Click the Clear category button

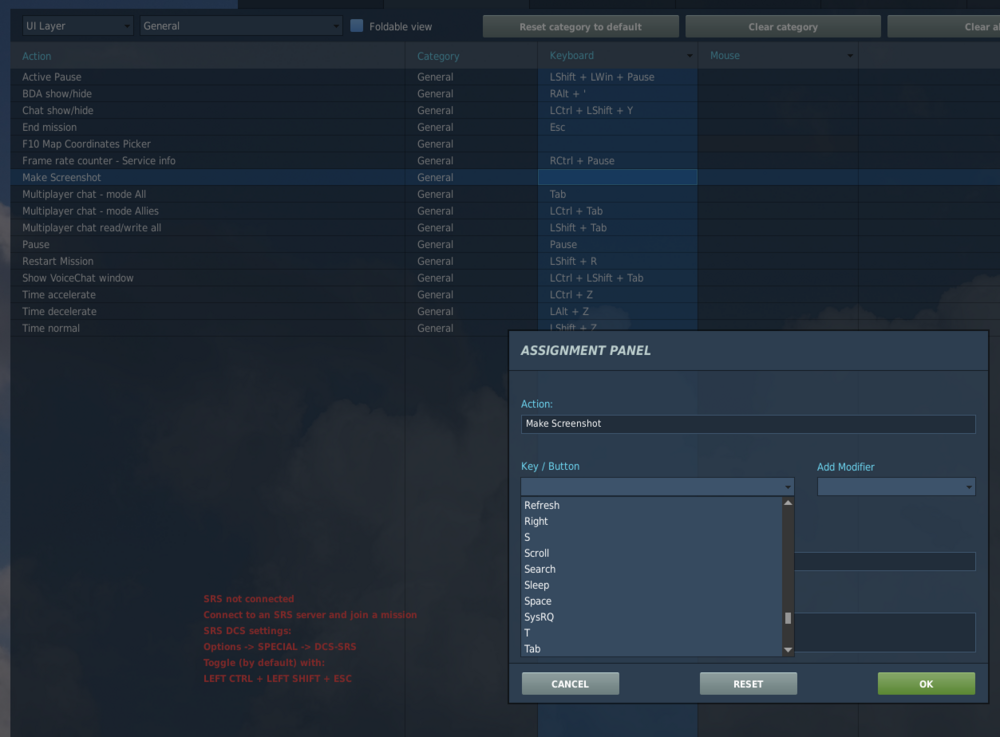click(x=783, y=25)
